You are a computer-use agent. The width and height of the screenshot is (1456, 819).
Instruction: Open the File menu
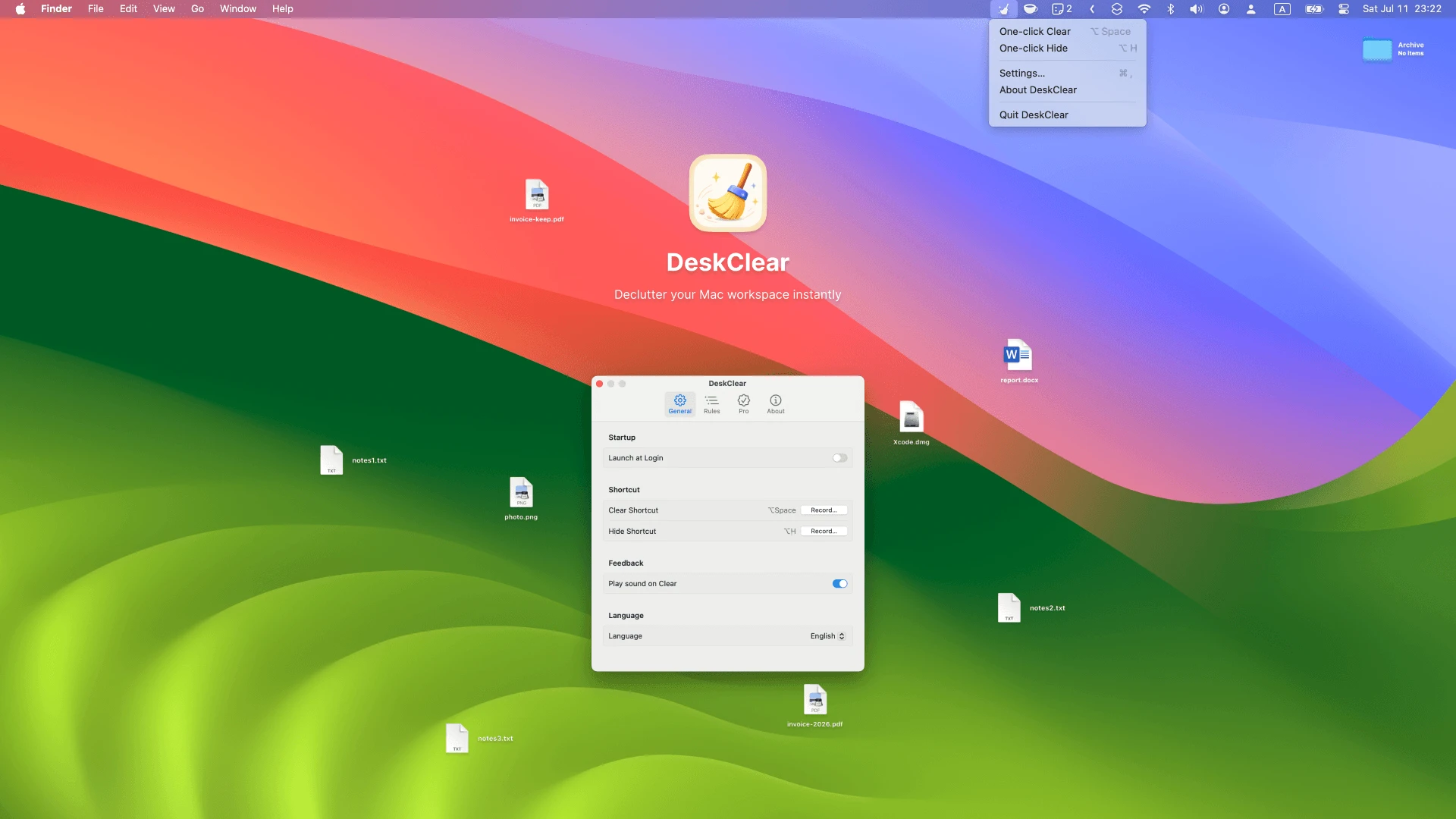[96, 9]
